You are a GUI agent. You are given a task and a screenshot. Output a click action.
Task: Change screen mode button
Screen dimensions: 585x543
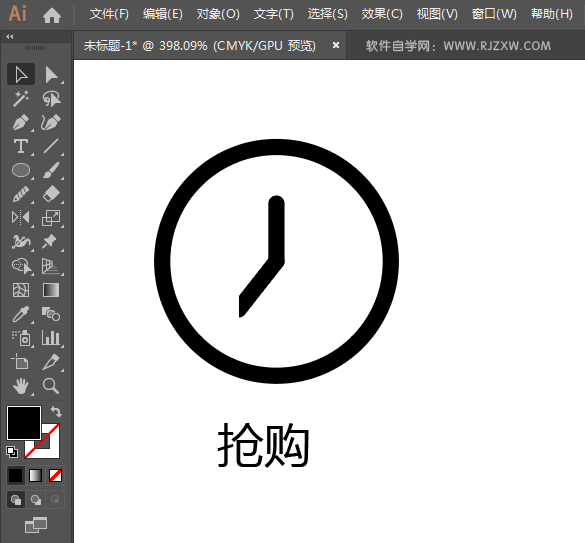point(36,525)
